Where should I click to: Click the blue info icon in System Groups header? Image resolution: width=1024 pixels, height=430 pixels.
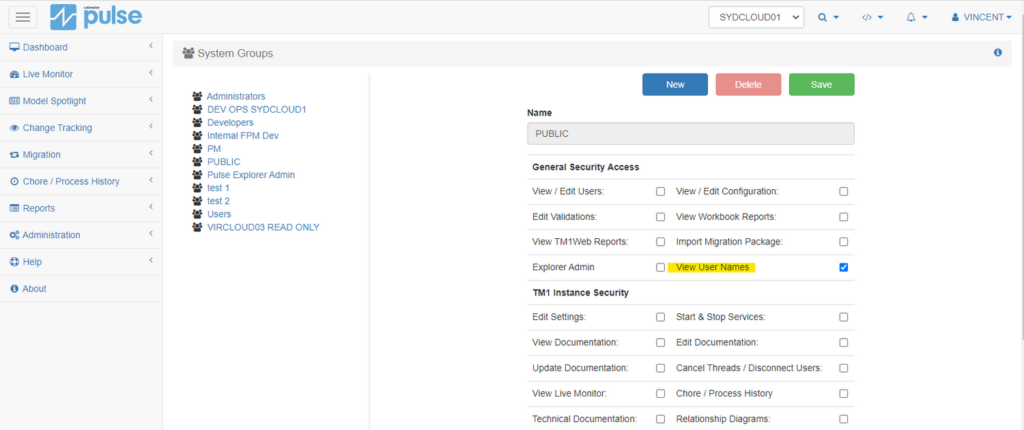(997, 52)
